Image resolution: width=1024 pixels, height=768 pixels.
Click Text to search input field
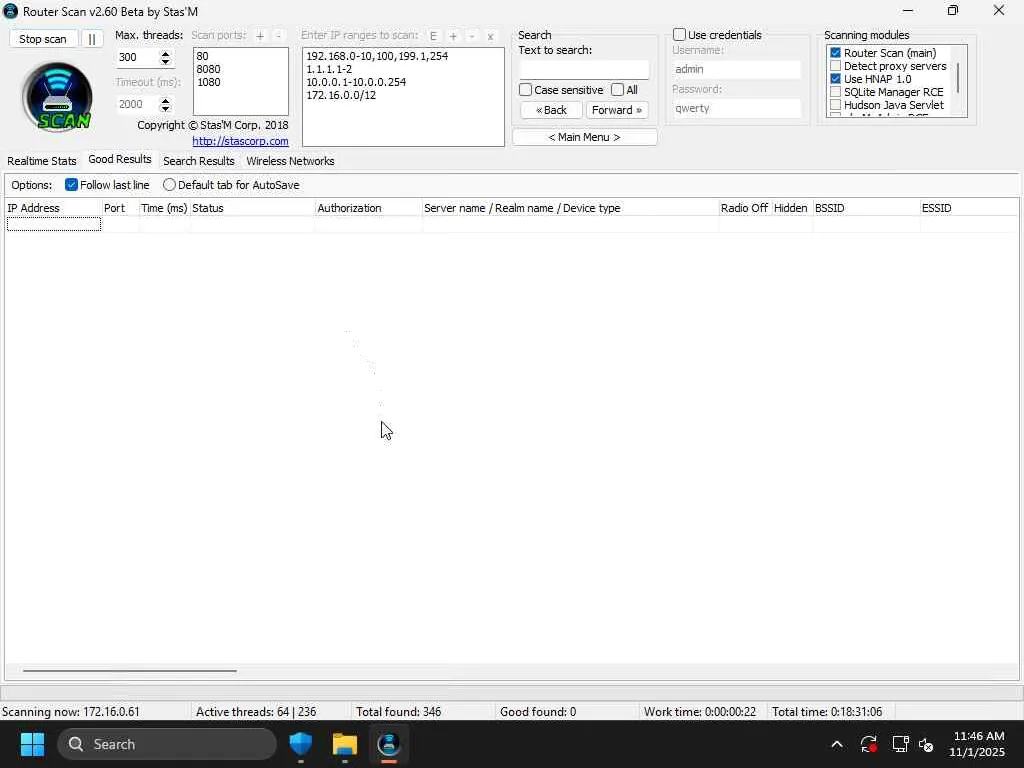[584, 69]
